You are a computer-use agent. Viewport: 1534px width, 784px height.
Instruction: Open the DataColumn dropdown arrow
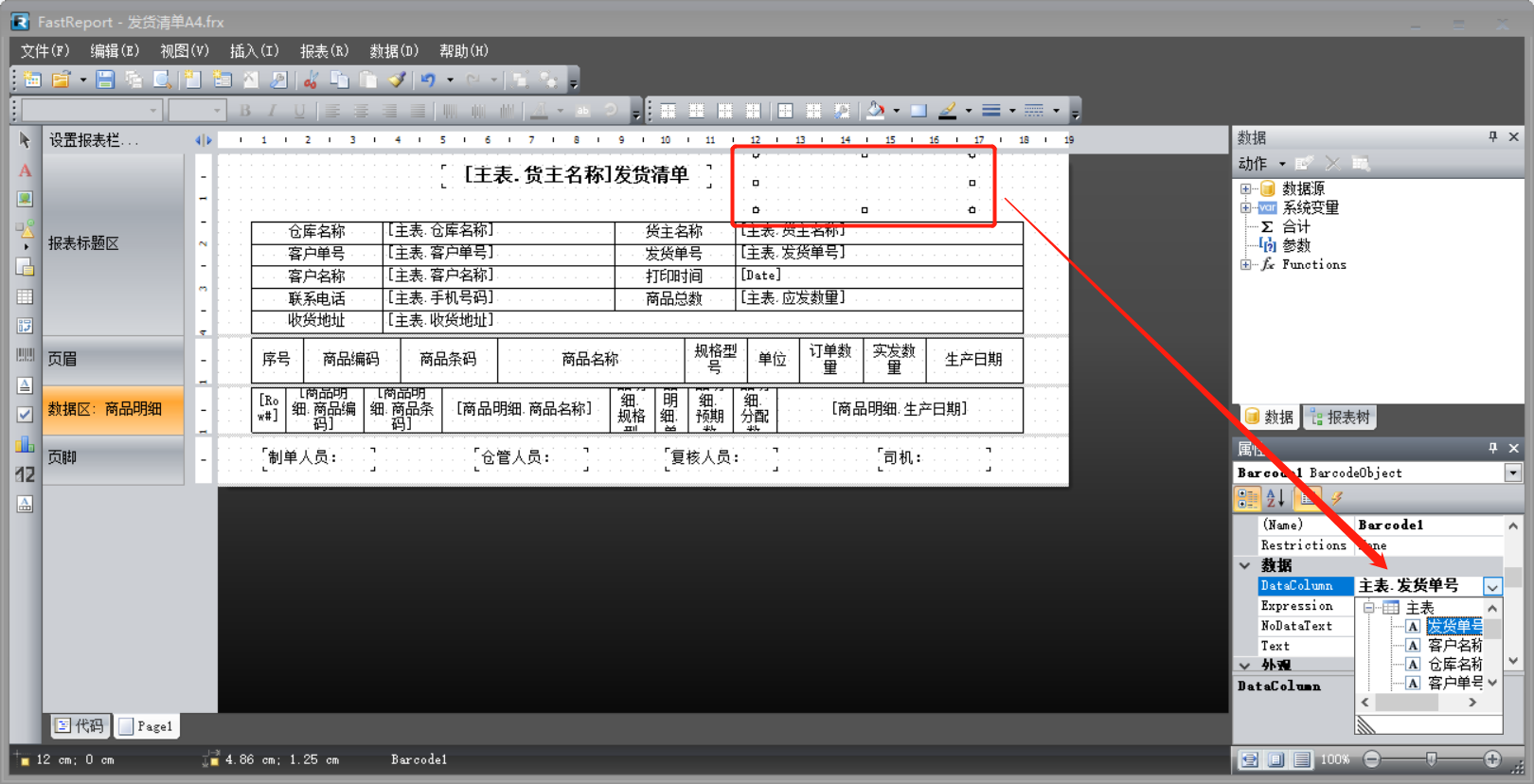click(x=1492, y=587)
